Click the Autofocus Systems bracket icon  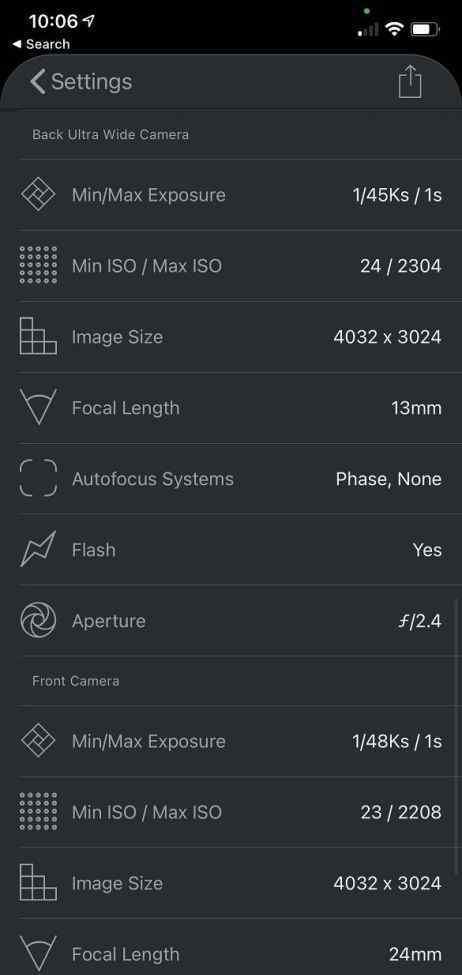click(x=38, y=479)
